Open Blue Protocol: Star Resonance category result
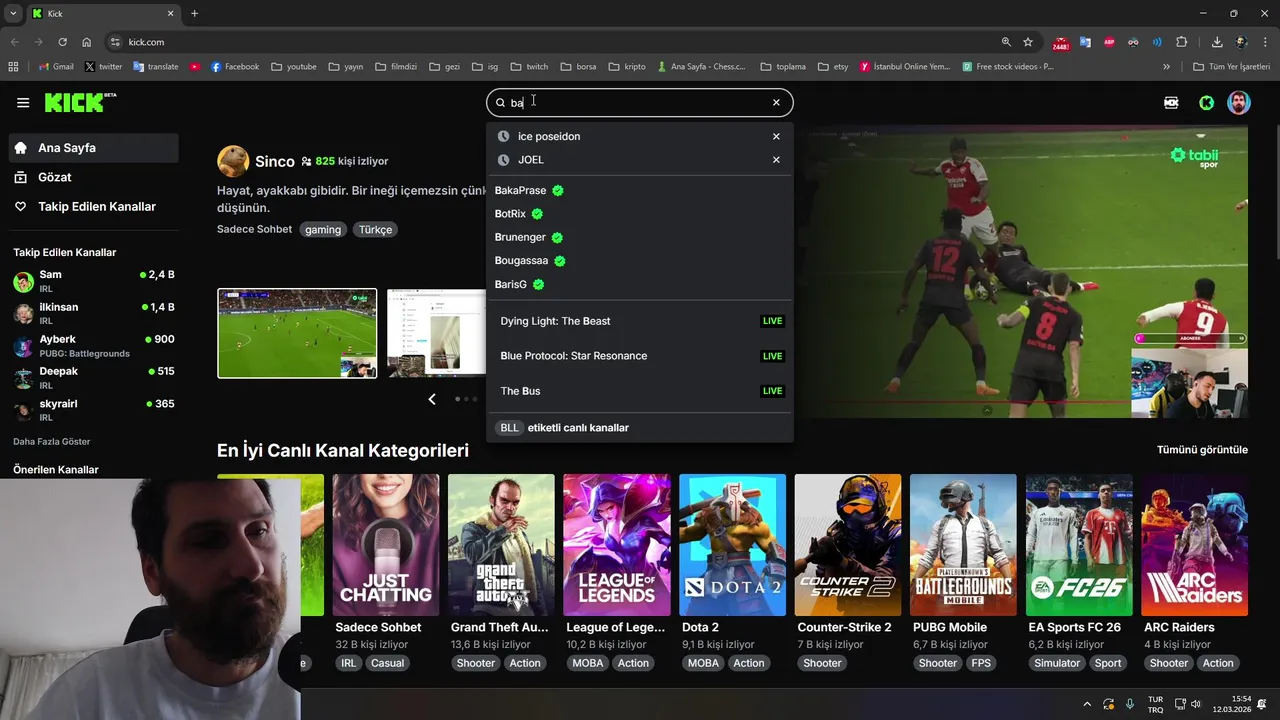 640,356
